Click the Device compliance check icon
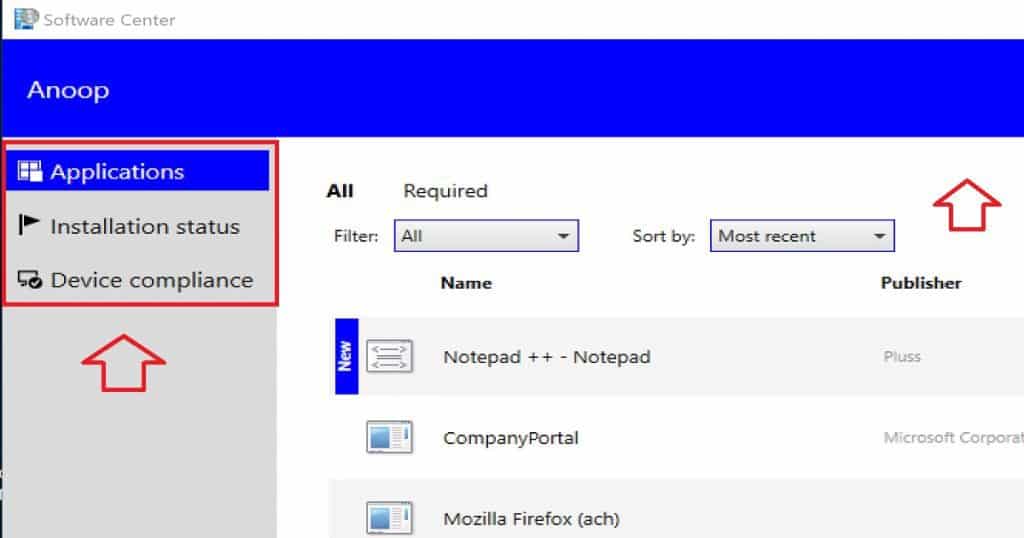Screen dimensions: 1024x538 [29, 280]
